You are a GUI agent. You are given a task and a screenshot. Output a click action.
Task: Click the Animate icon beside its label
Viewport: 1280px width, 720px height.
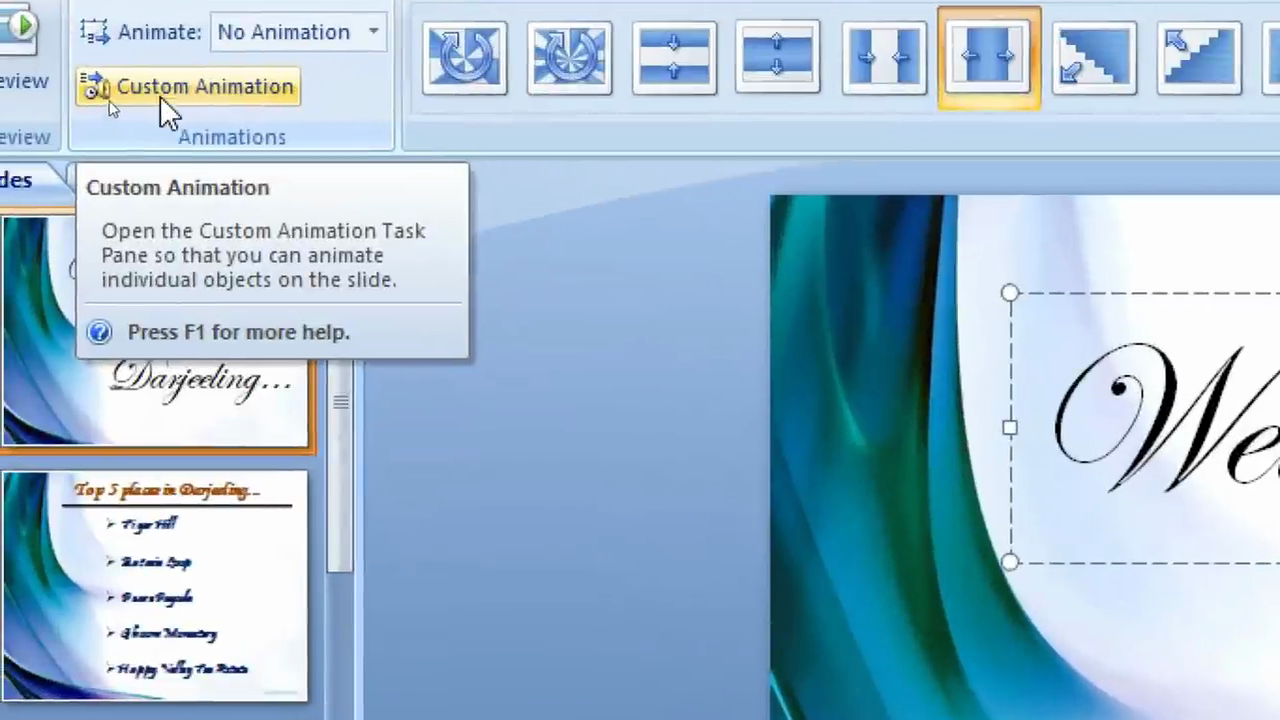point(95,32)
